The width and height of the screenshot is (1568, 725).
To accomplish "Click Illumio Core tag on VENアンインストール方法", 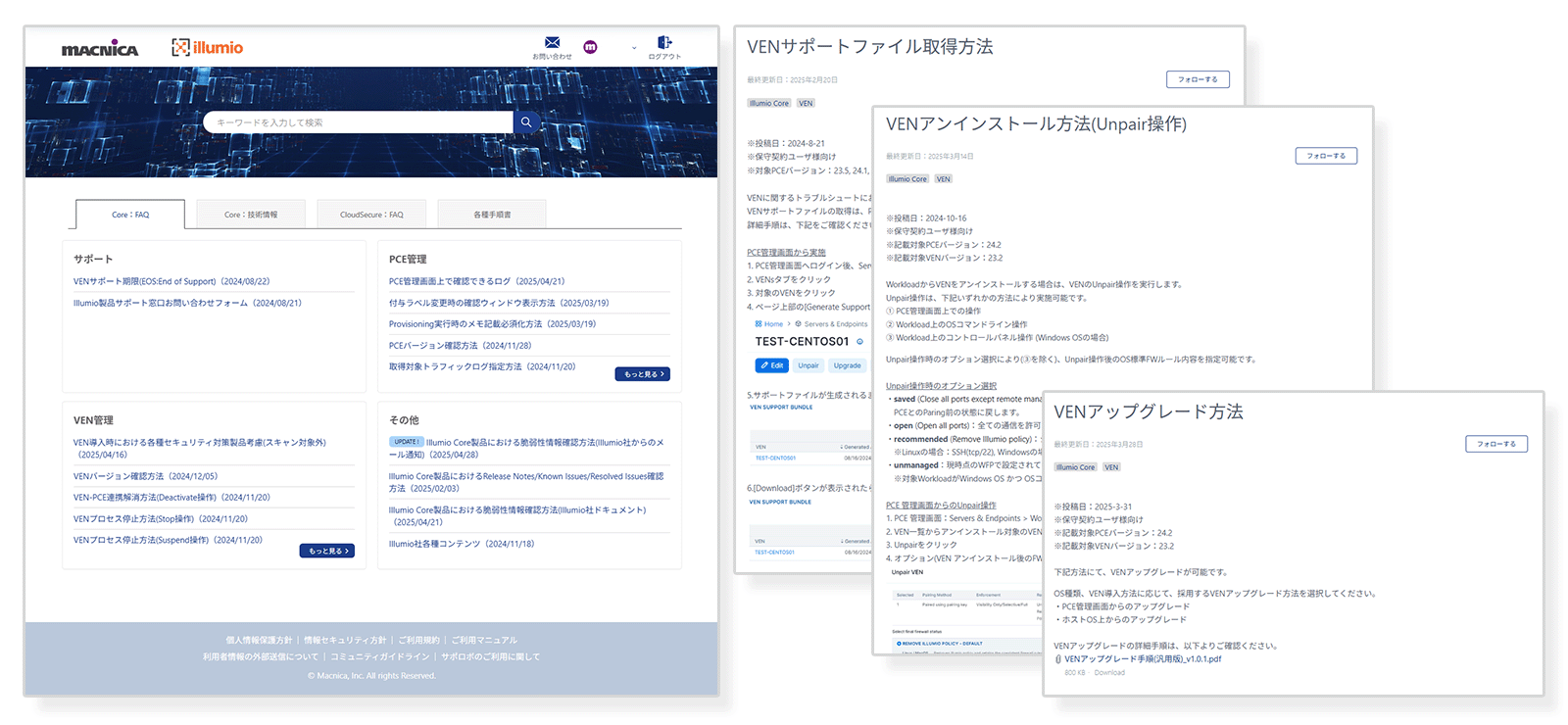I will click(x=907, y=179).
